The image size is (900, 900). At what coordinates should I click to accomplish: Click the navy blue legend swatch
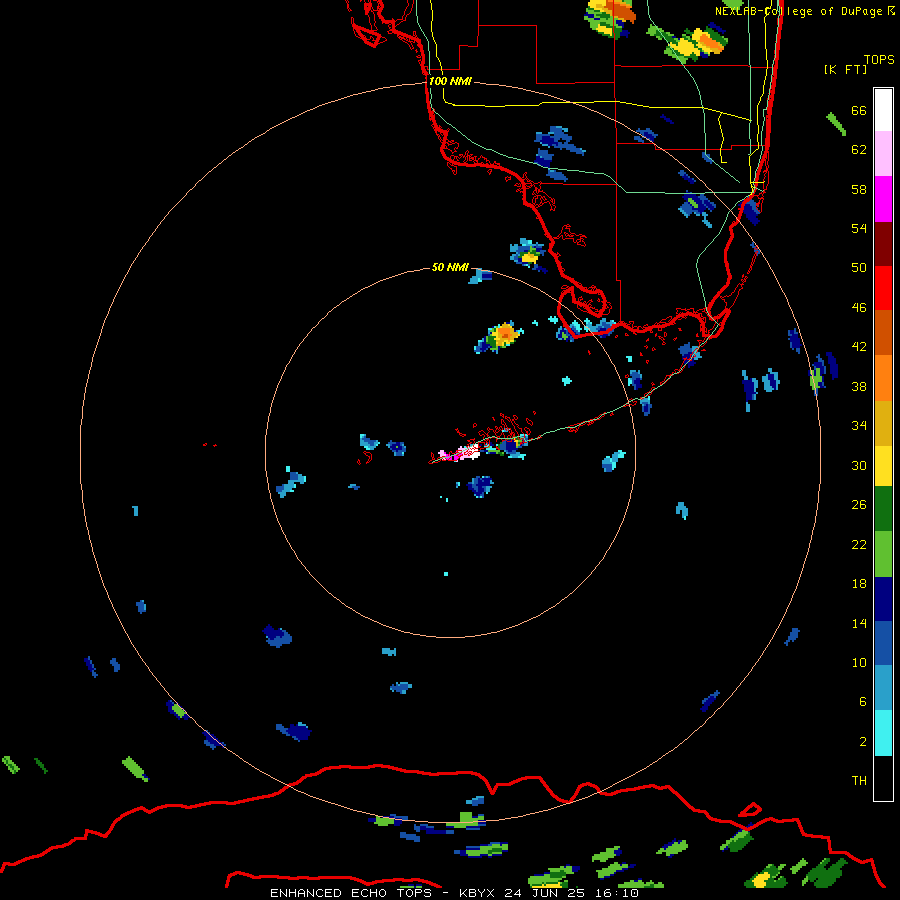pyautogui.click(x=883, y=599)
